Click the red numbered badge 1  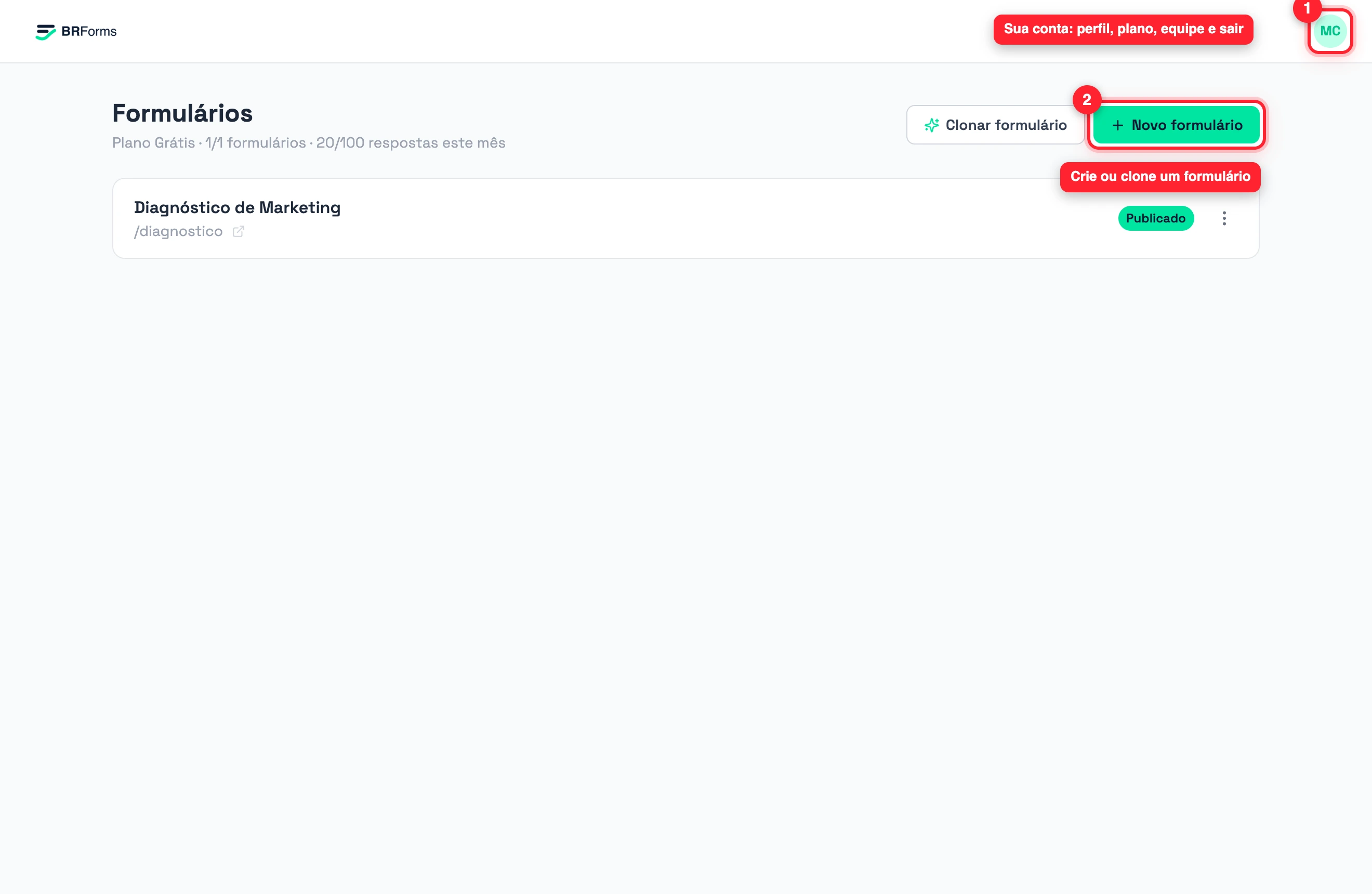point(1307,8)
